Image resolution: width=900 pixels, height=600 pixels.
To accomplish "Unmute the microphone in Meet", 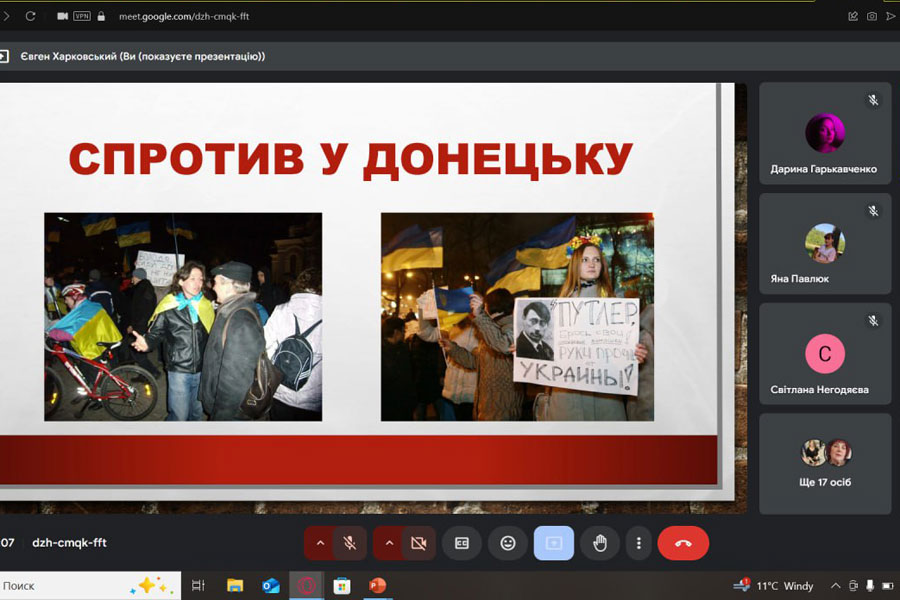I will pos(350,543).
